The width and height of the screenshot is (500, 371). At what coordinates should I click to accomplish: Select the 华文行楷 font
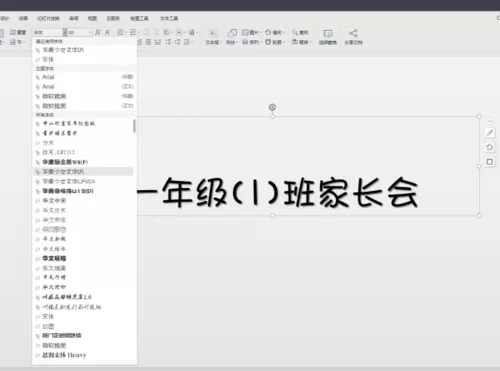pos(83,277)
